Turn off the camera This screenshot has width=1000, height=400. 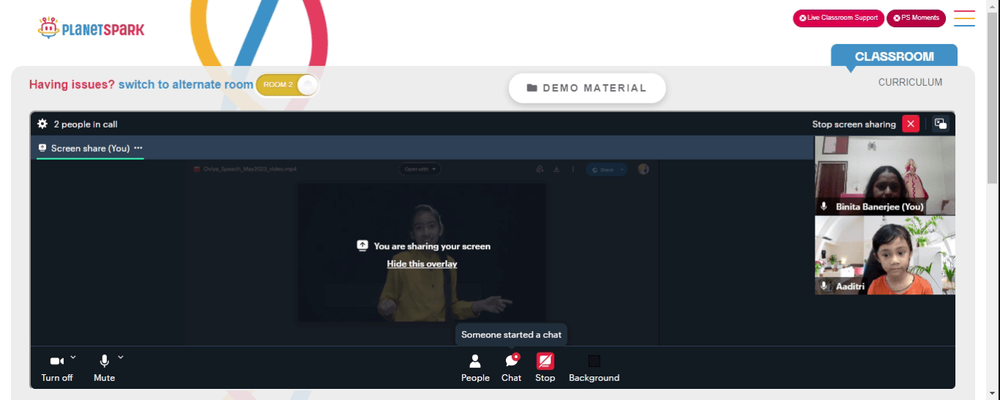click(x=57, y=368)
